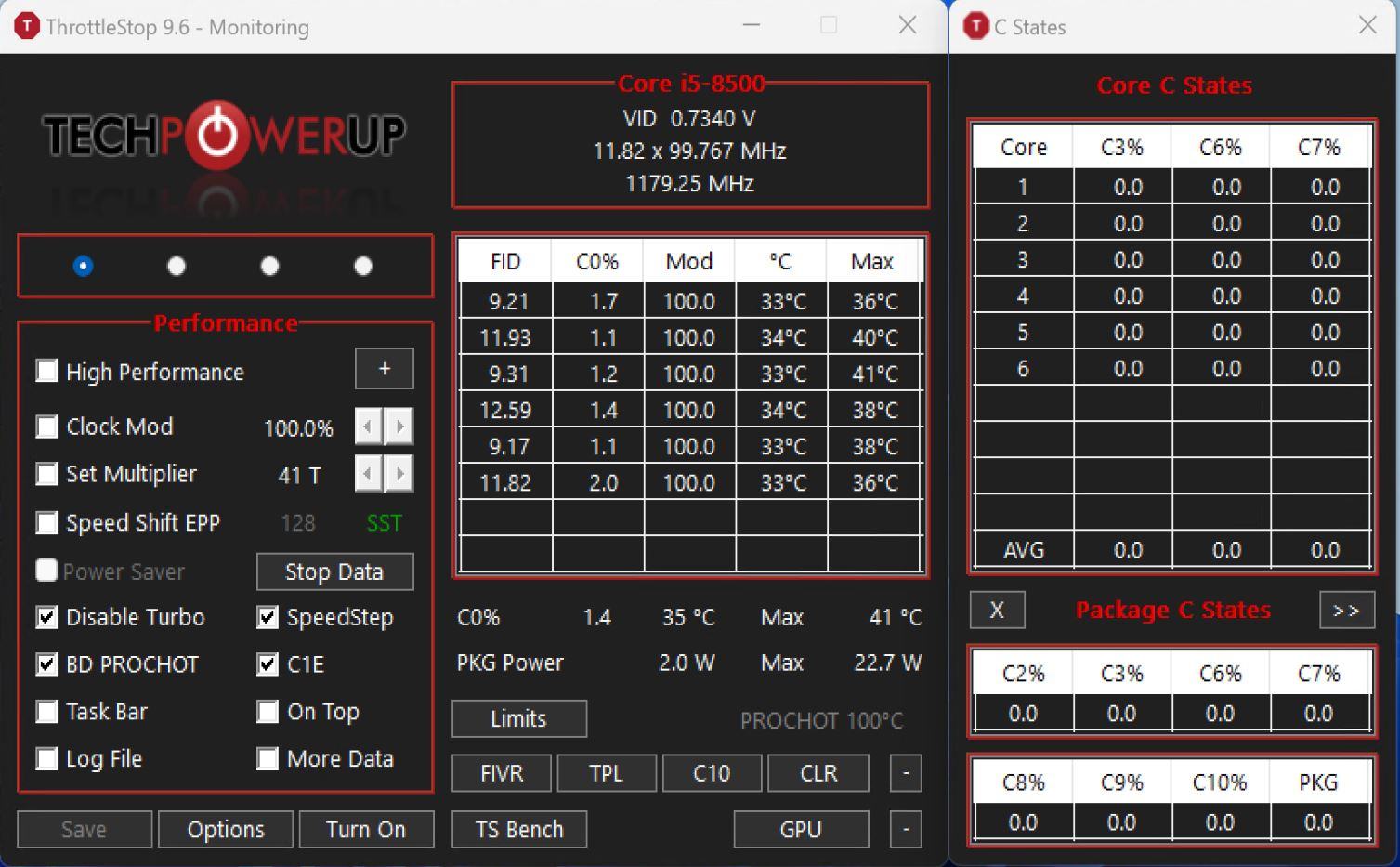Click the Options button
This screenshot has height=867, width=1400.
click(x=226, y=829)
